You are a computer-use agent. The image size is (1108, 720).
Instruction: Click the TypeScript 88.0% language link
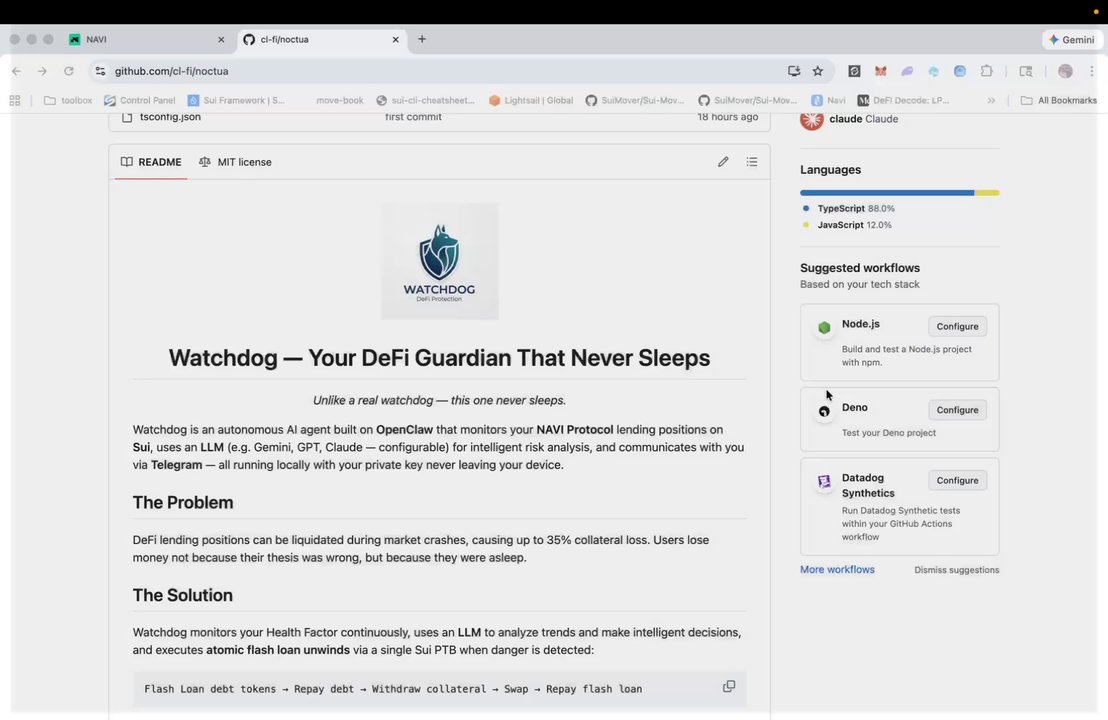(x=849, y=208)
